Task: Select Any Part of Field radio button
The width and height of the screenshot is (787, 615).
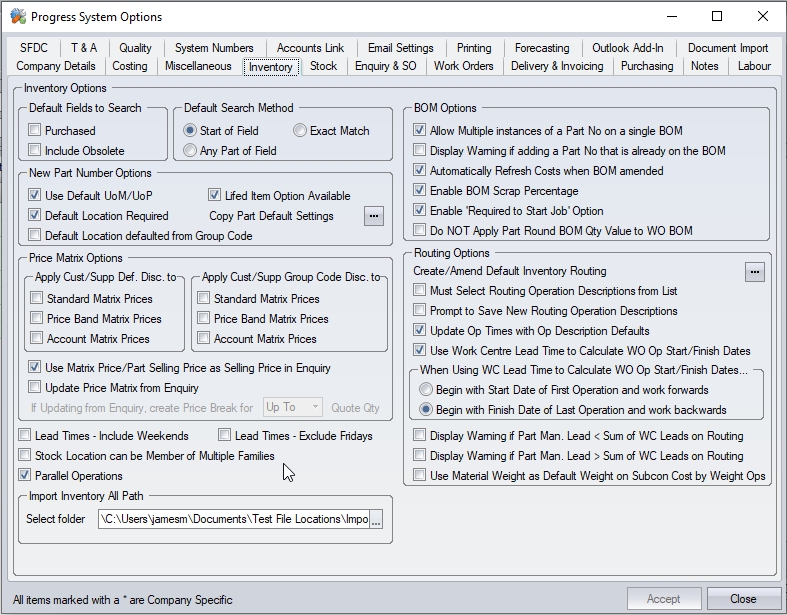Action: click(190, 151)
